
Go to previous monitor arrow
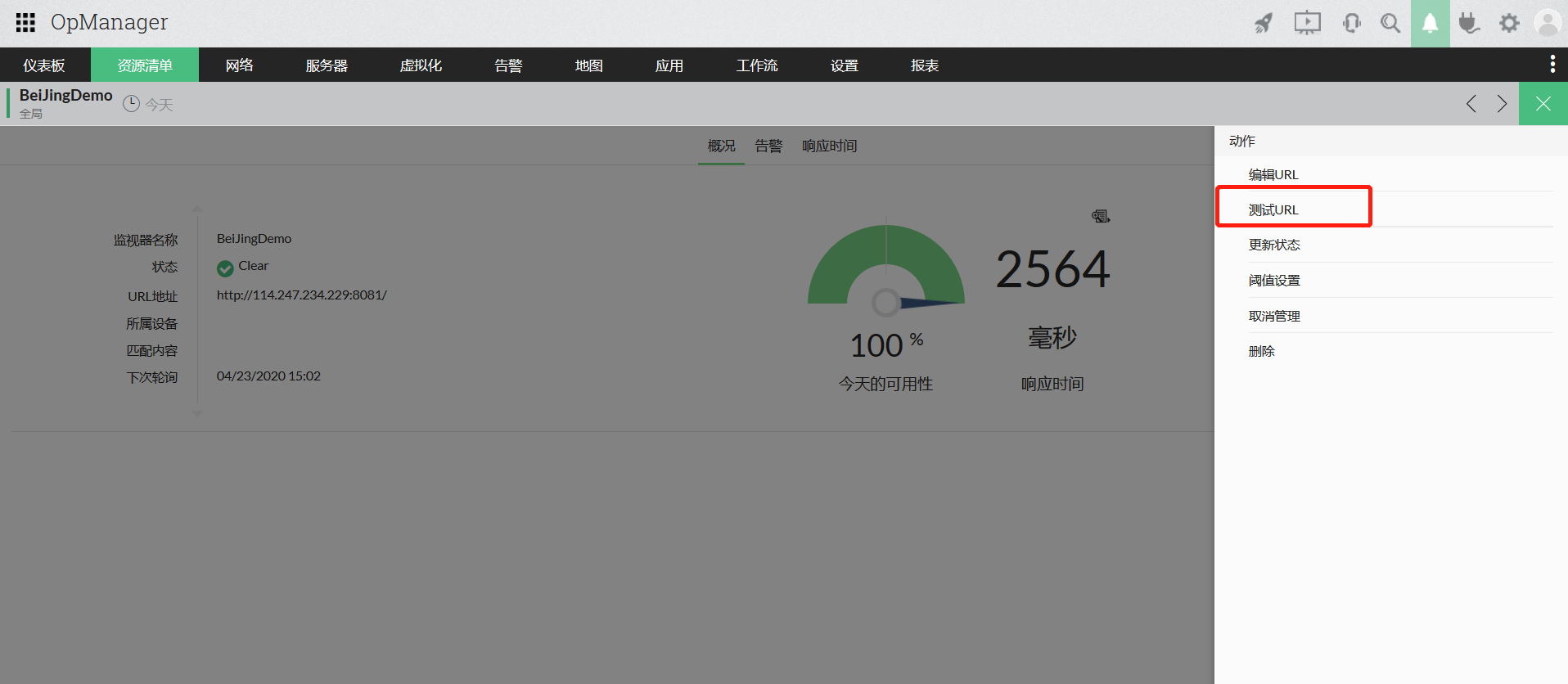(x=1471, y=104)
